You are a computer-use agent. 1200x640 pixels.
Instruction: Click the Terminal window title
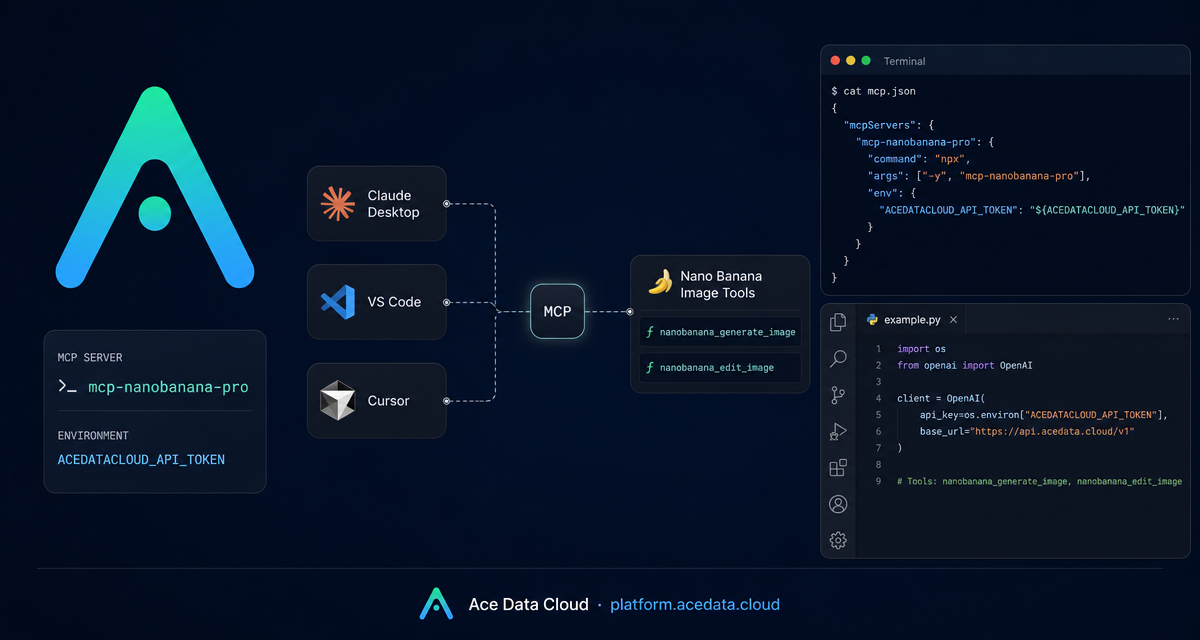click(x=904, y=61)
